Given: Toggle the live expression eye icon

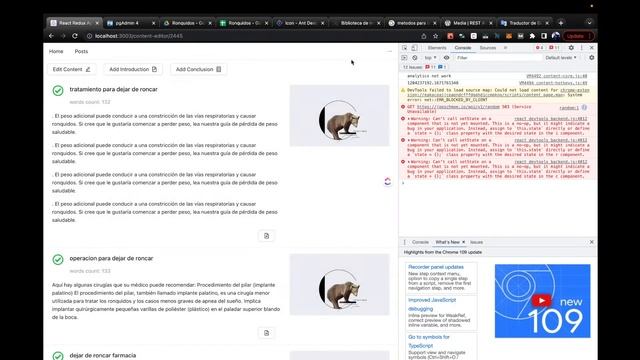Looking at the screenshot, I should point(447,58).
